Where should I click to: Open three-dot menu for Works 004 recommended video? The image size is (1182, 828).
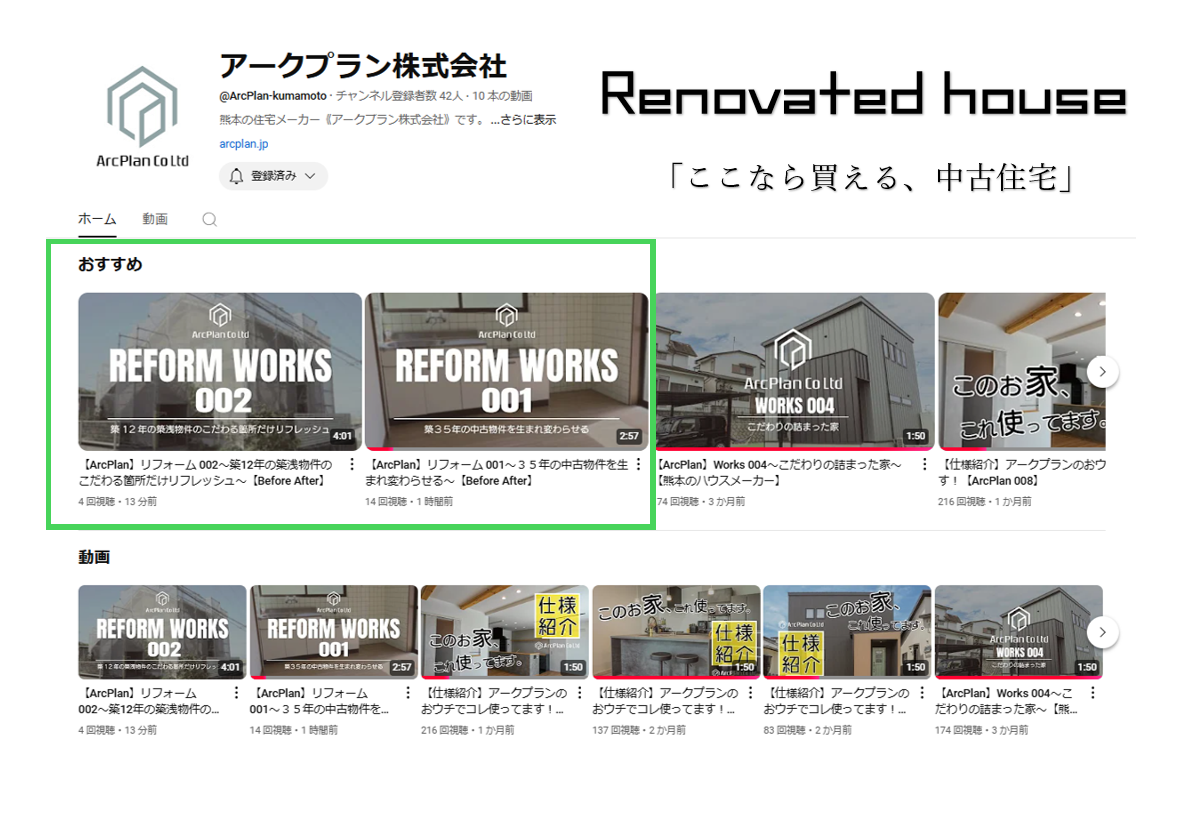pos(924,465)
